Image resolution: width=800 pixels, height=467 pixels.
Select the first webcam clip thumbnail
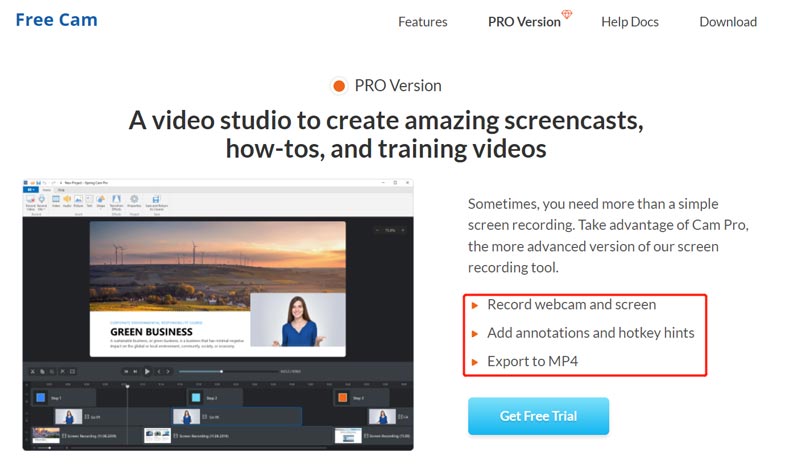[68, 417]
